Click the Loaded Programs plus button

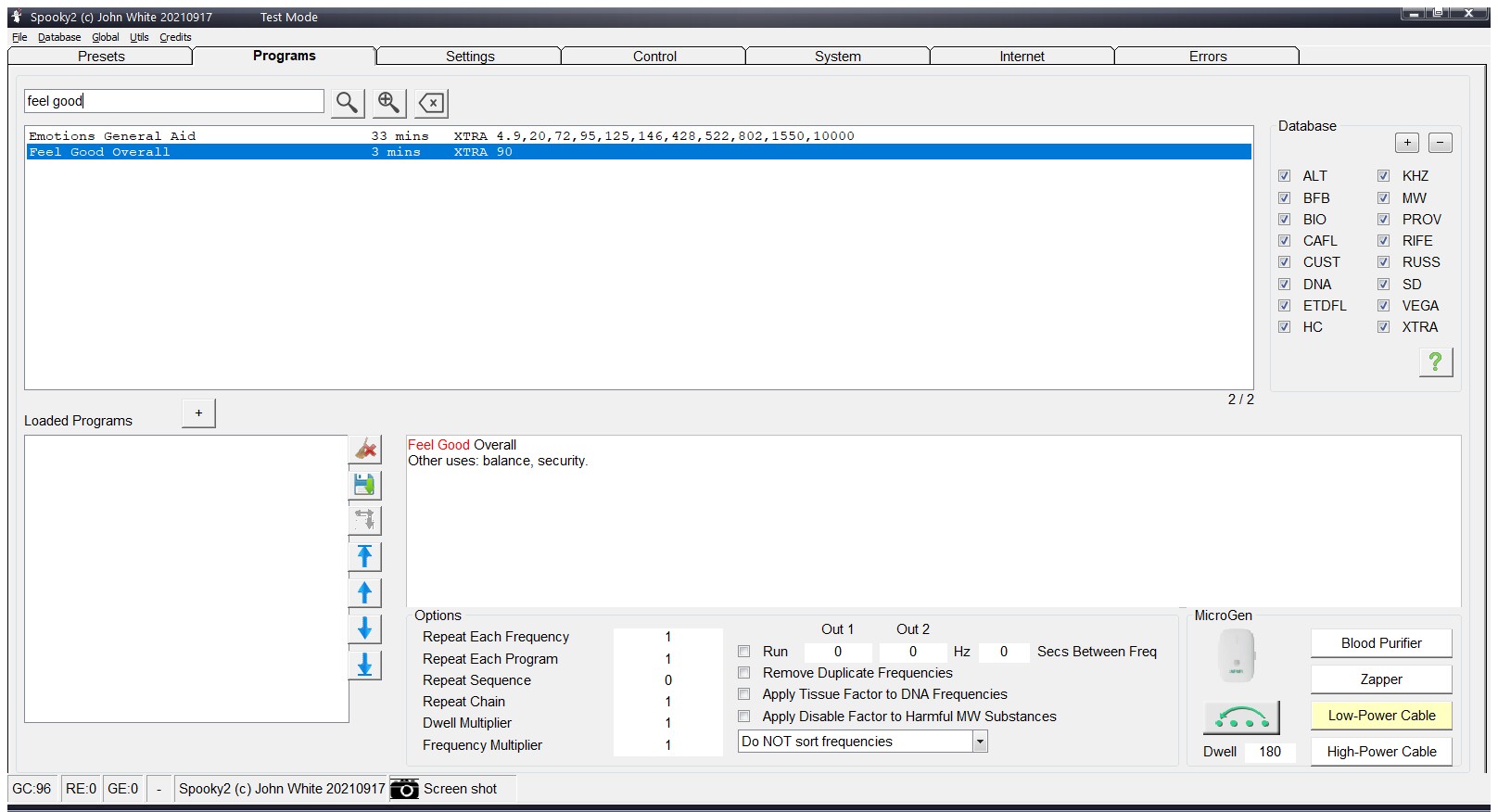coord(198,413)
